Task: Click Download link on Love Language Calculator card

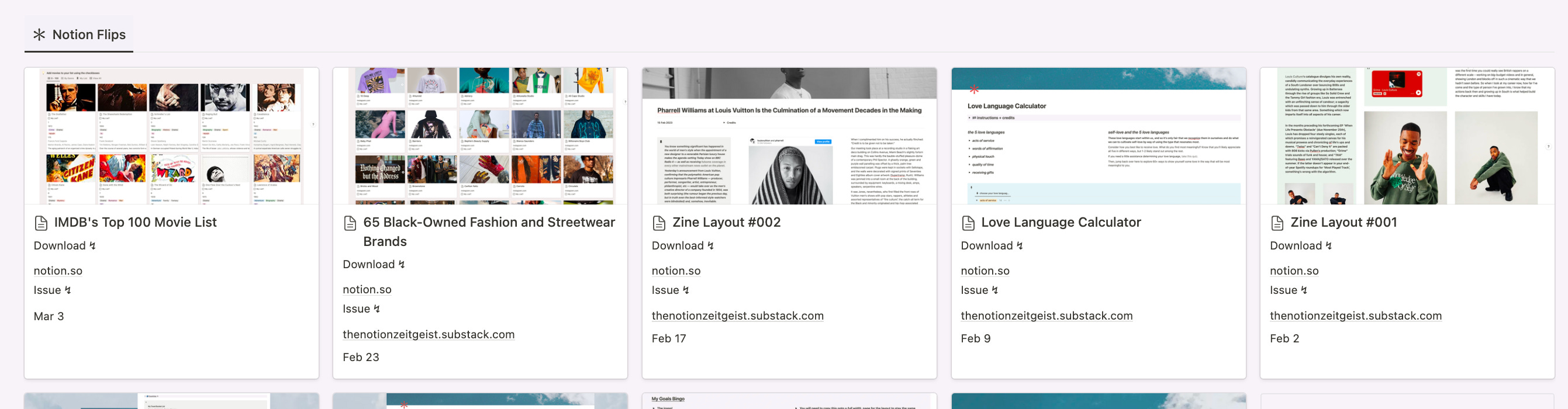Action: pyautogui.click(x=992, y=246)
